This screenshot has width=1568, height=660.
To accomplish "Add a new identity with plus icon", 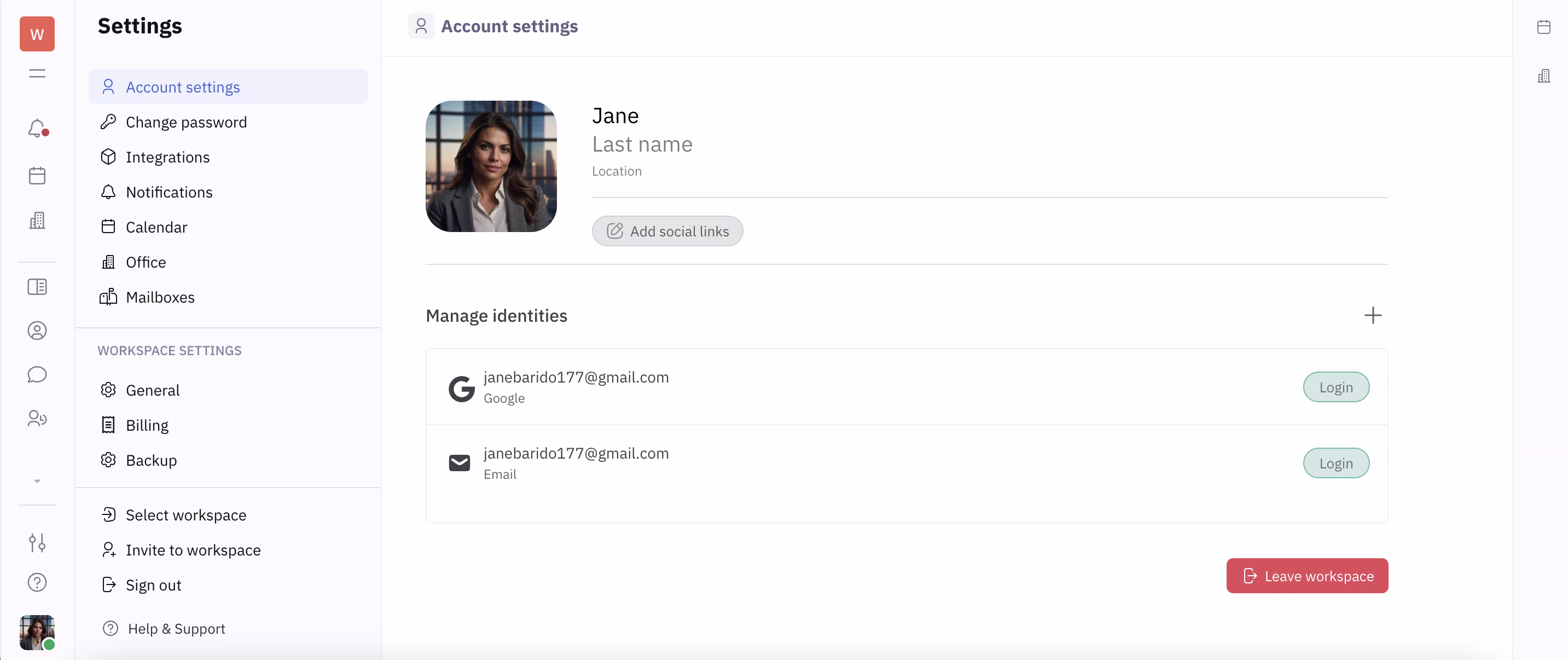I will pos(1372,315).
